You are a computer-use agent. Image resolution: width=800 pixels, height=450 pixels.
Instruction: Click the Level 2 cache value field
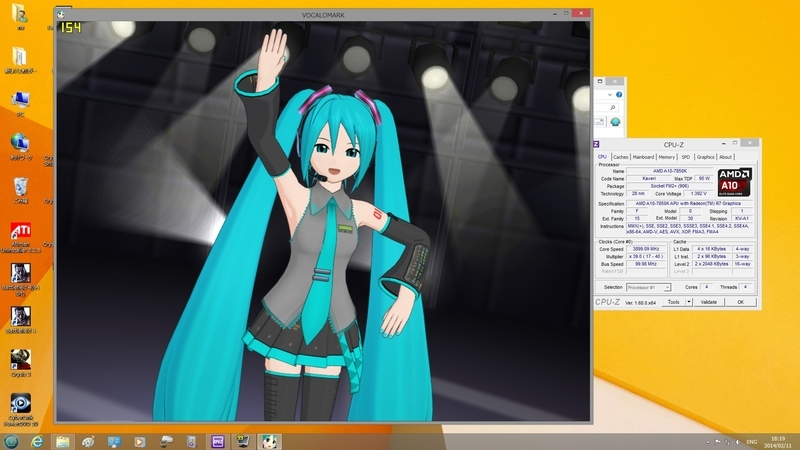(x=711, y=264)
